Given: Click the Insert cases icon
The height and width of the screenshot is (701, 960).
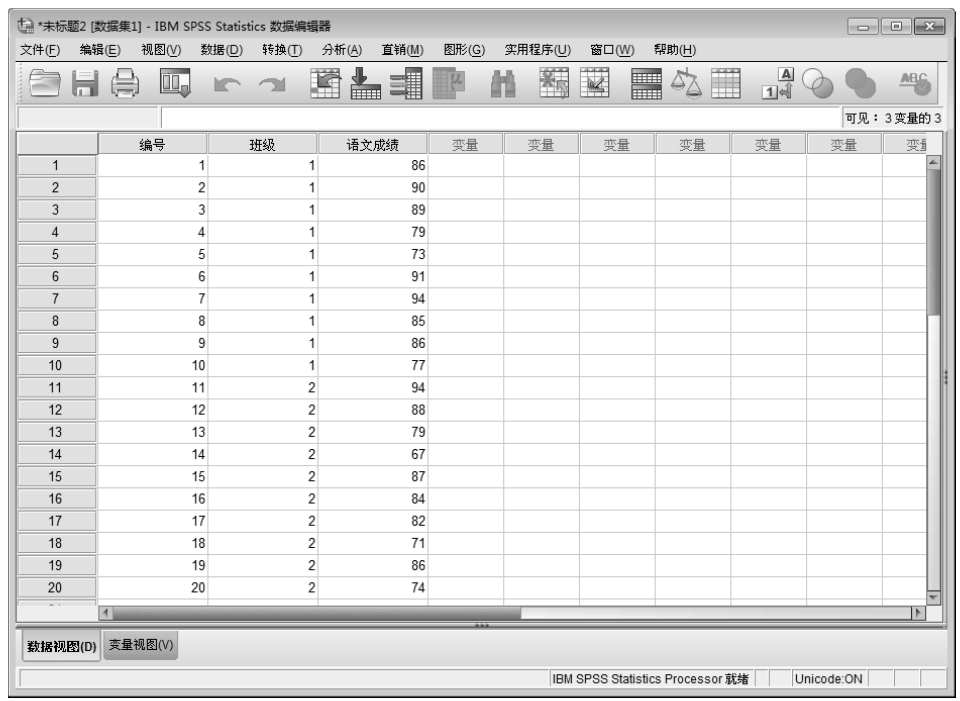Looking at the screenshot, I should [x=554, y=83].
